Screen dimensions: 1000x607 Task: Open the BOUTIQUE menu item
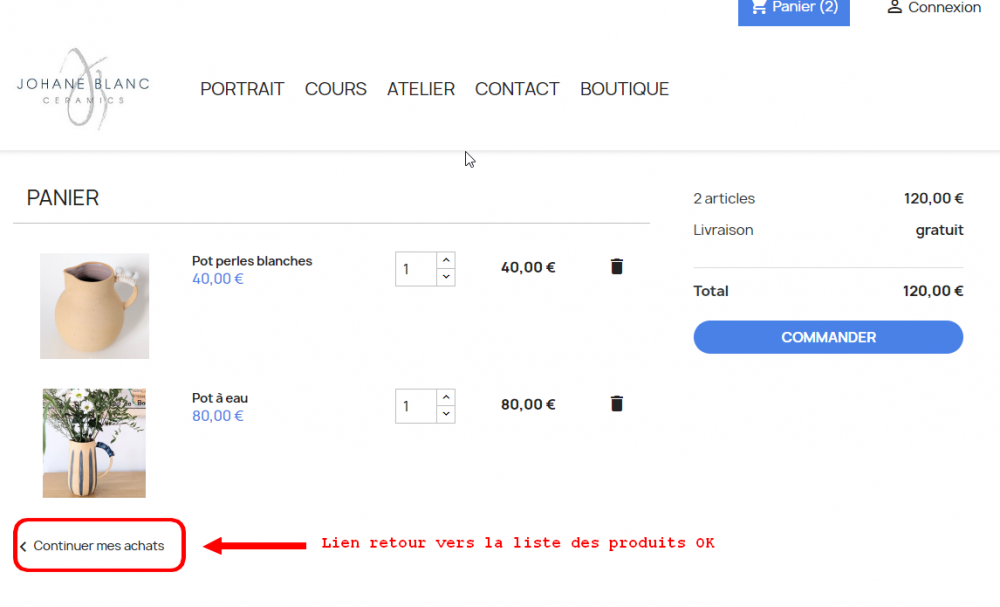coord(624,89)
